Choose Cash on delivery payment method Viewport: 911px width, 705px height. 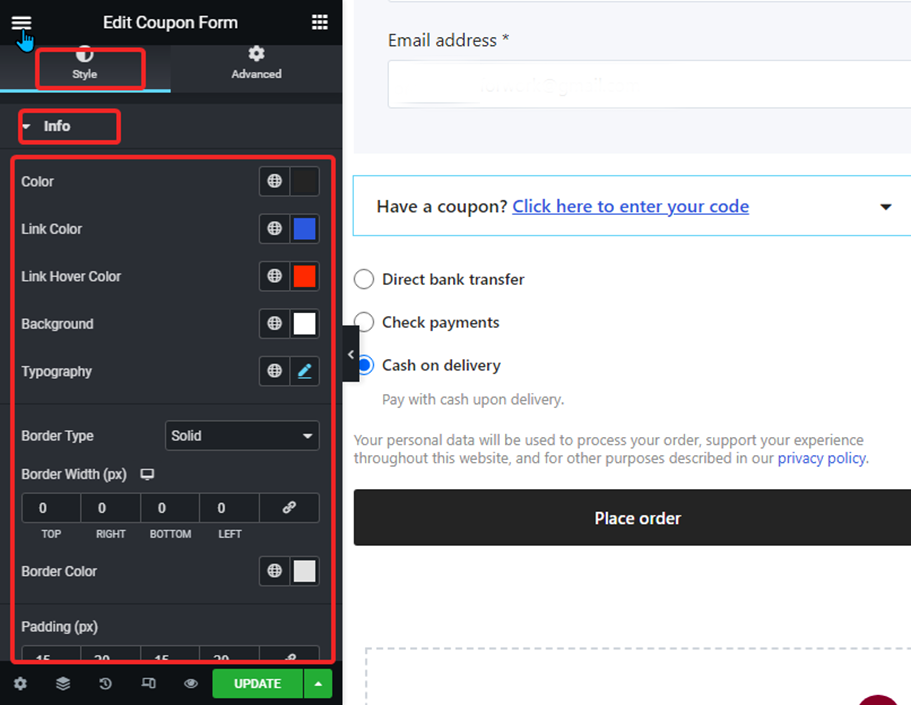tap(364, 365)
